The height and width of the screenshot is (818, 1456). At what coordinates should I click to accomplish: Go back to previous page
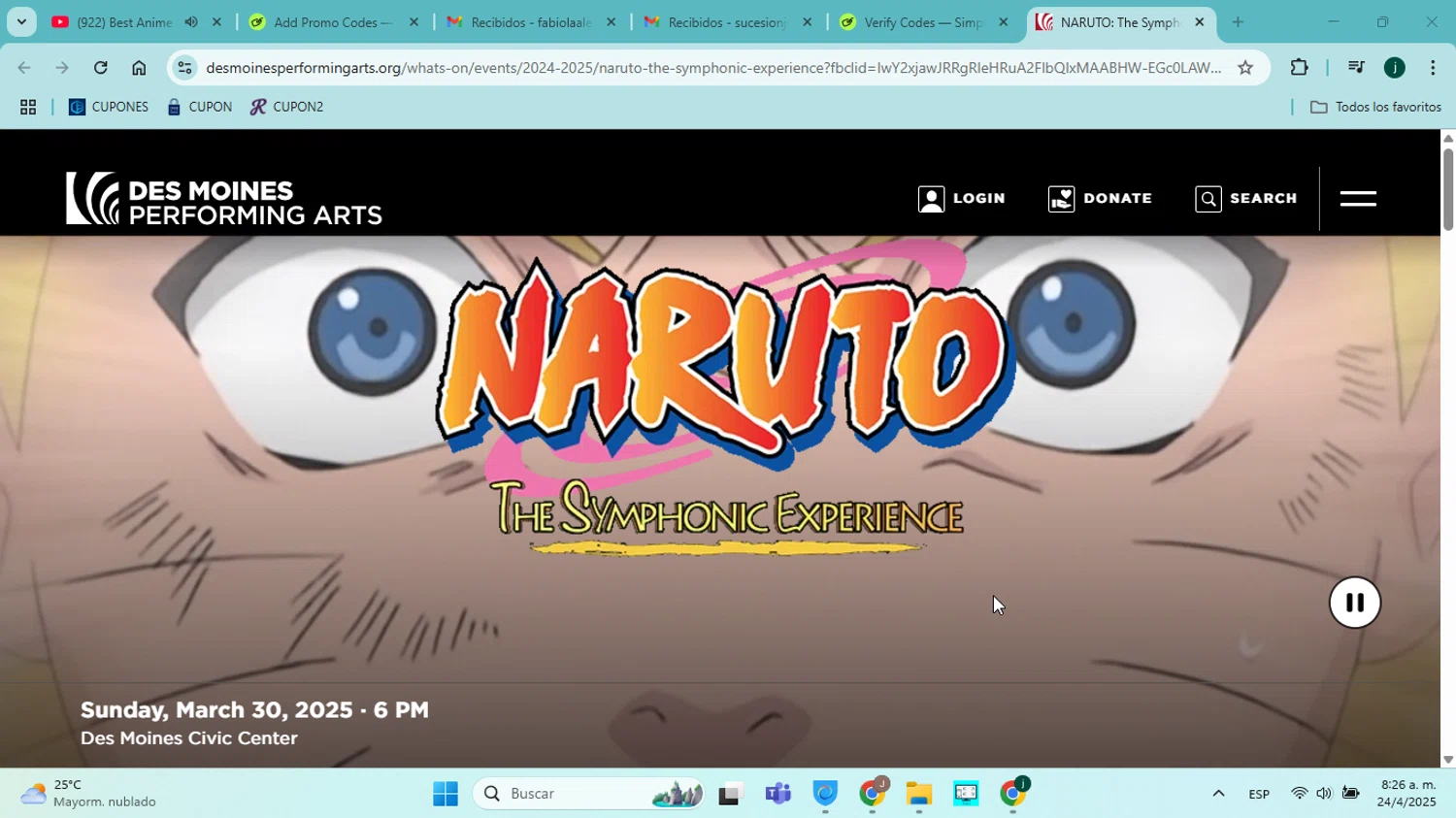24,68
